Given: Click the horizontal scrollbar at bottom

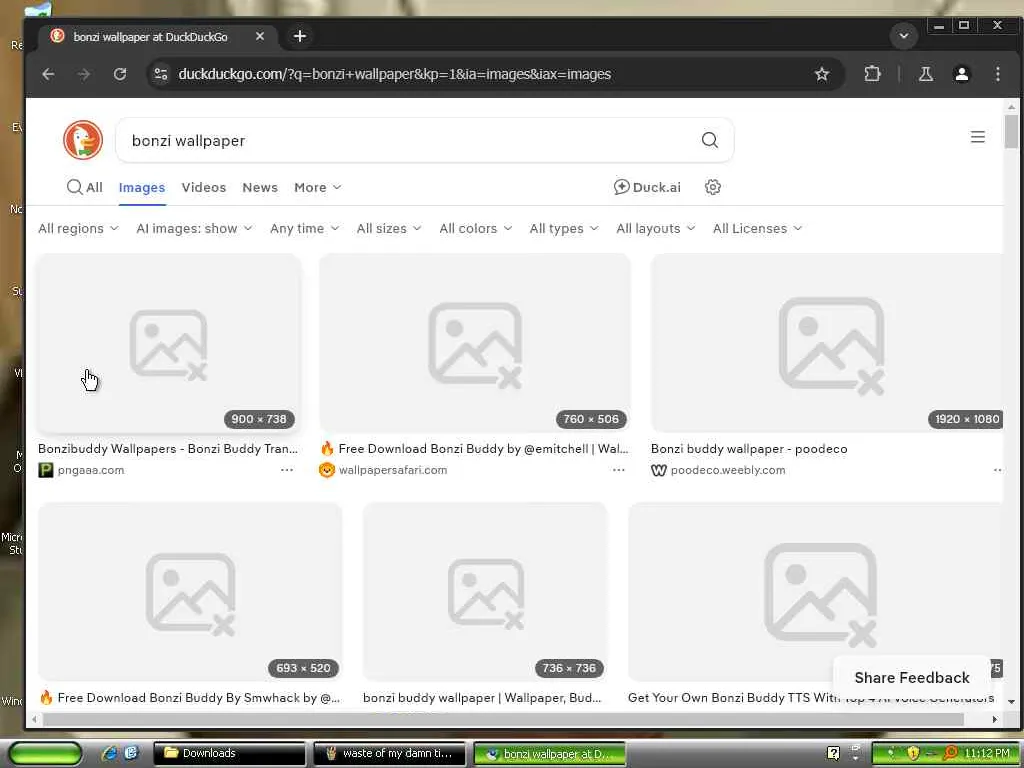Looking at the screenshot, I should point(503,719).
